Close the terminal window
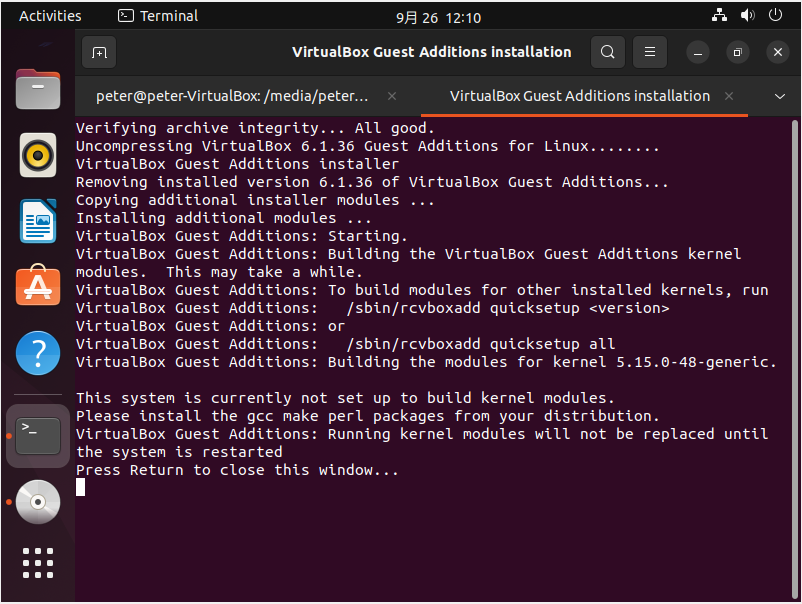The image size is (802, 604). click(777, 53)
